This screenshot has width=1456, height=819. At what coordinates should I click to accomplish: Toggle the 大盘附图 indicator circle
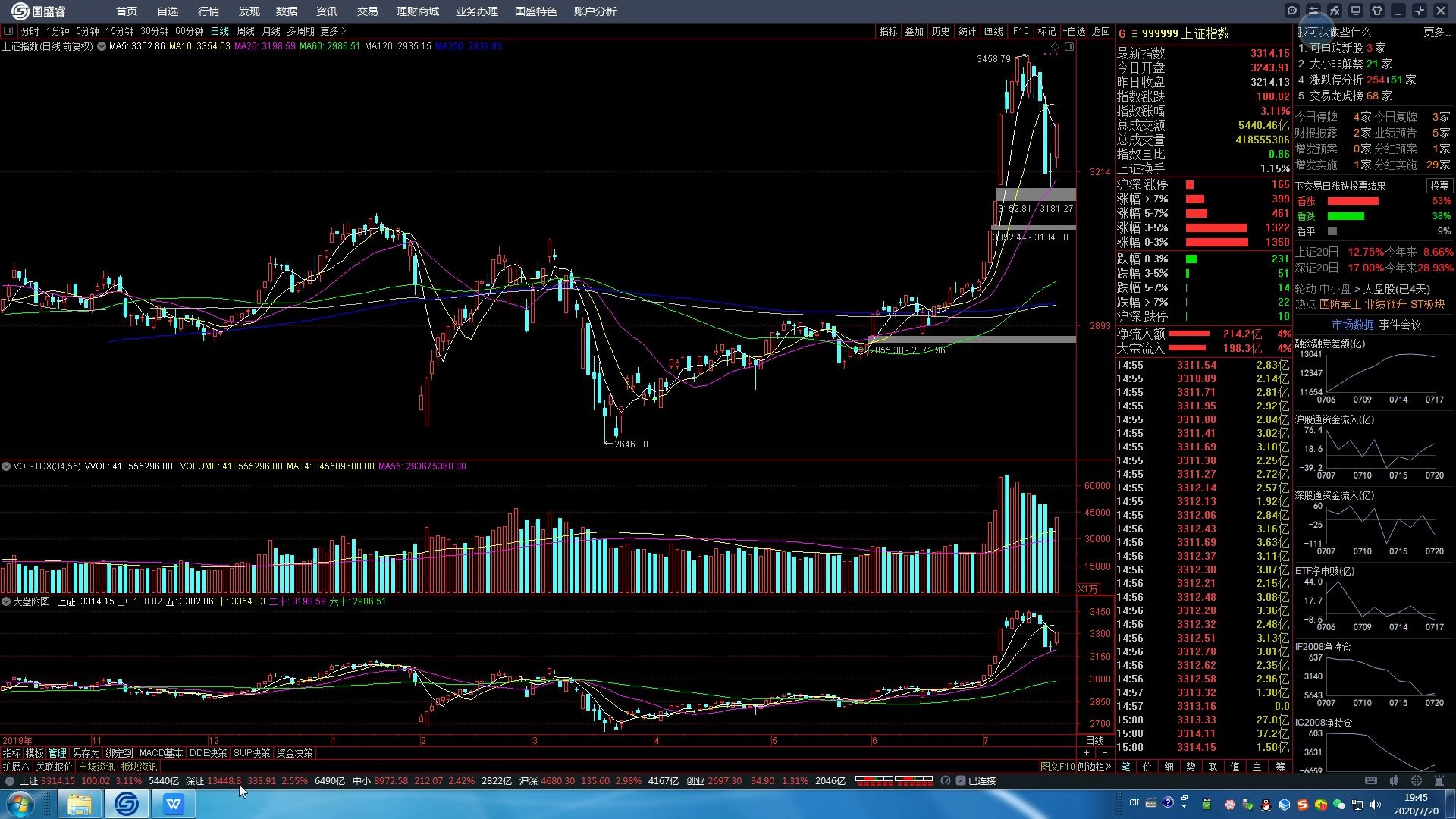pos(6,601)
